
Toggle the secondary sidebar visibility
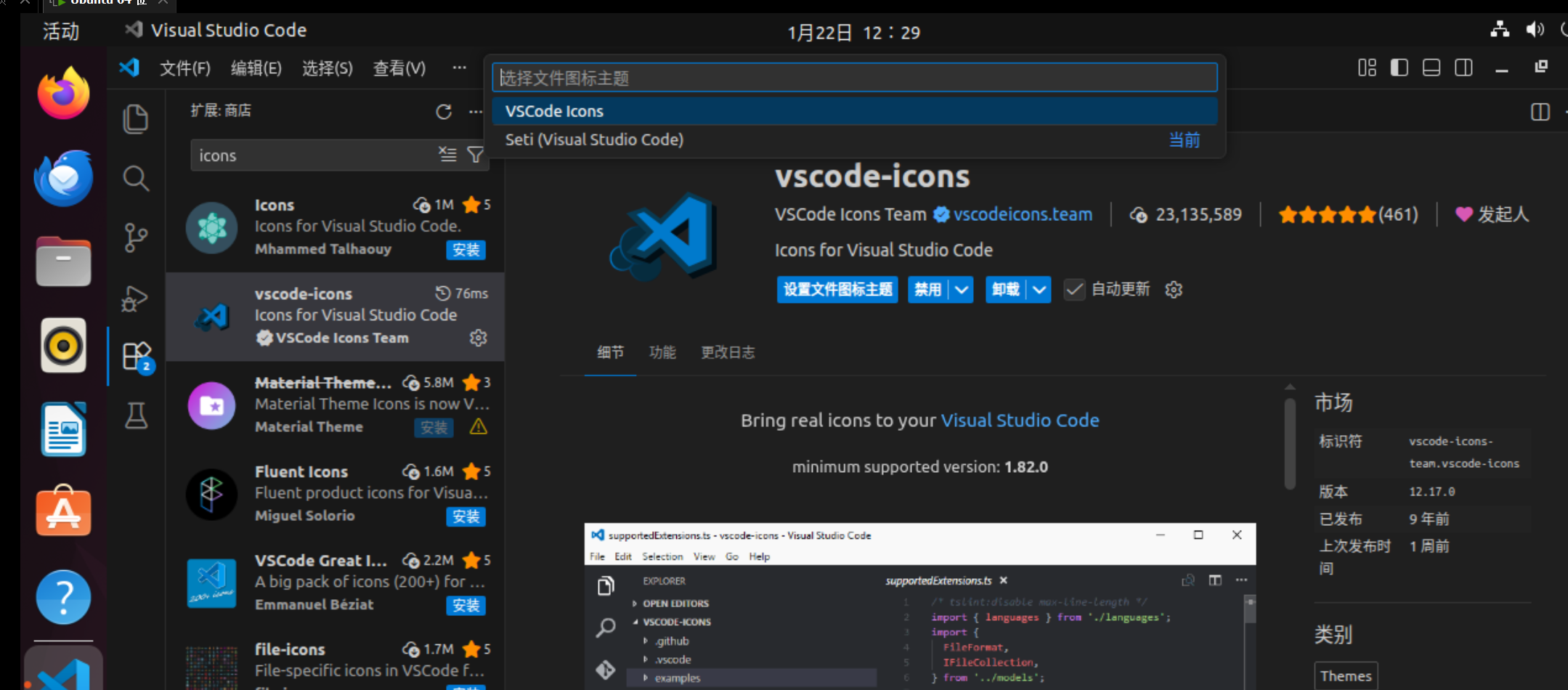point(1463,67)
